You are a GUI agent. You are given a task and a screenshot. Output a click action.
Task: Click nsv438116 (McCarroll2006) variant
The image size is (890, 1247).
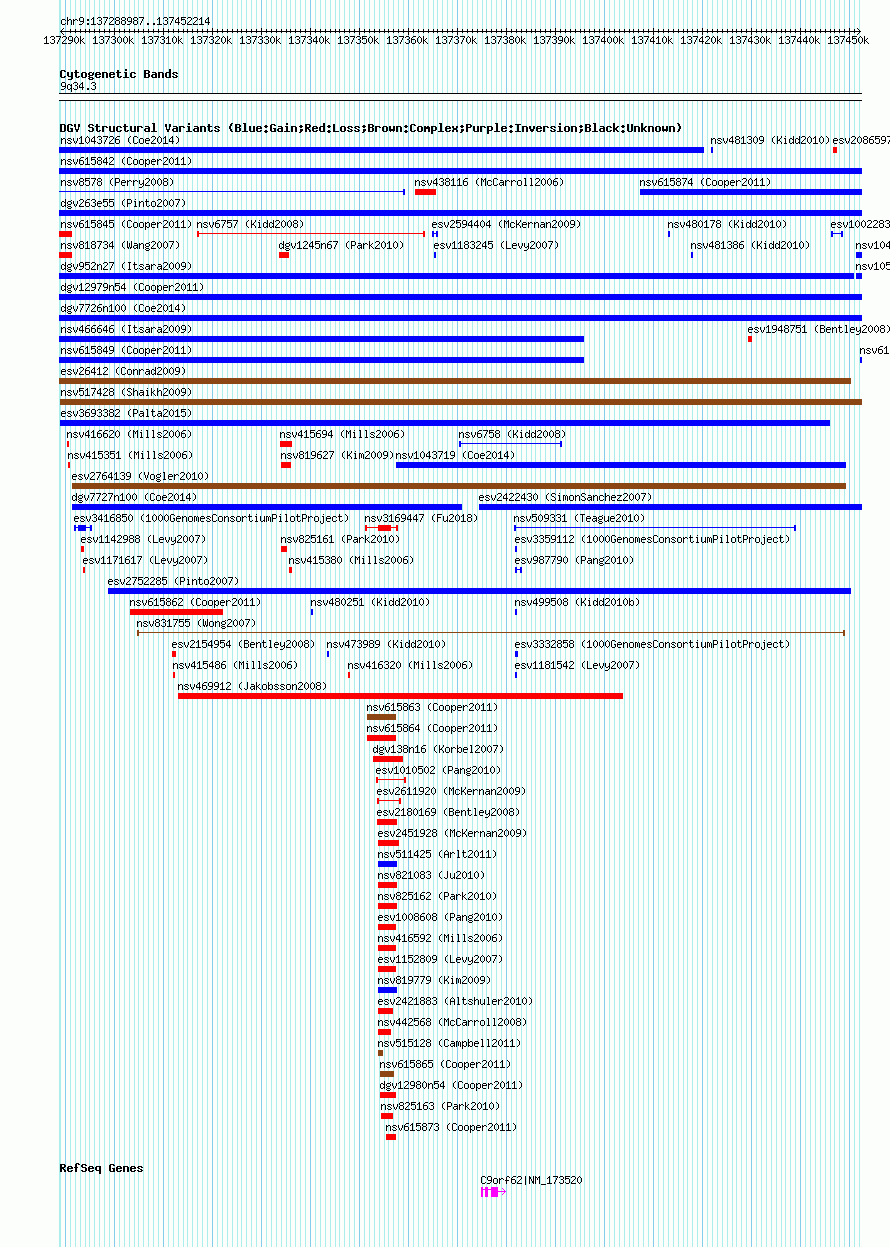(489, 182)
